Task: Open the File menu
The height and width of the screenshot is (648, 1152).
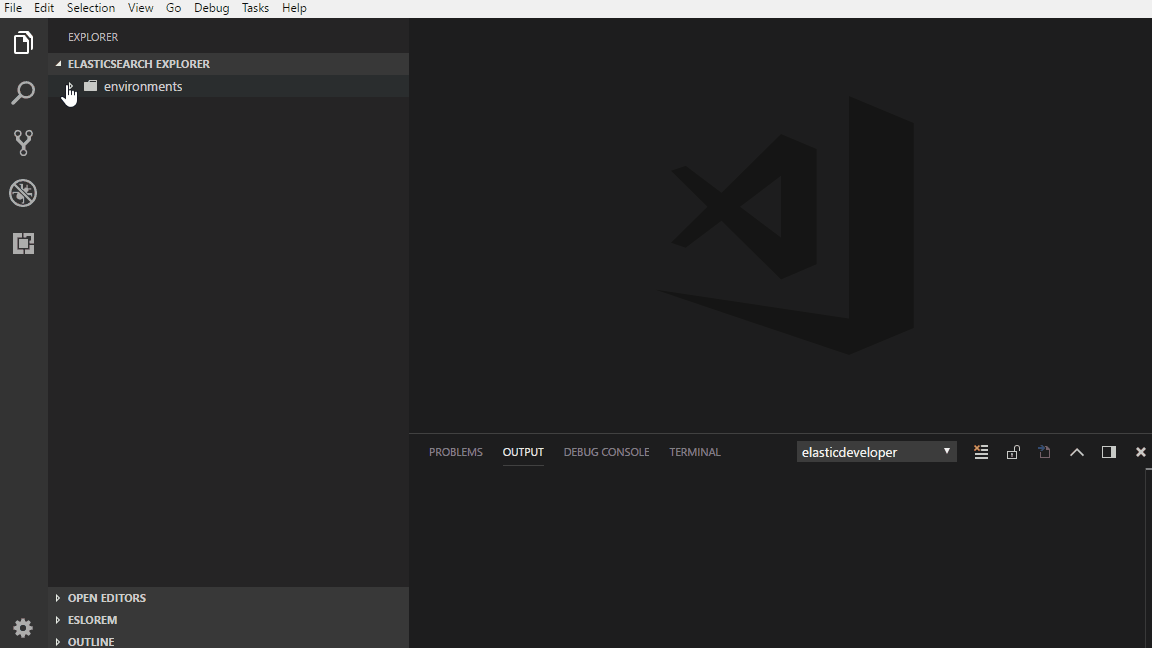Action: tap(12, 8)
